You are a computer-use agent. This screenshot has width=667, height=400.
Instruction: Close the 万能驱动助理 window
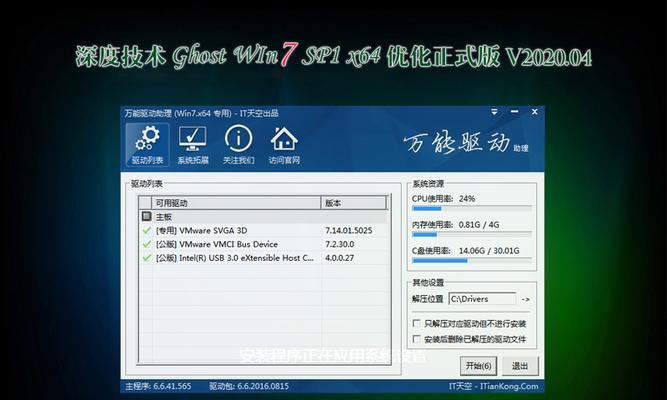535,112
